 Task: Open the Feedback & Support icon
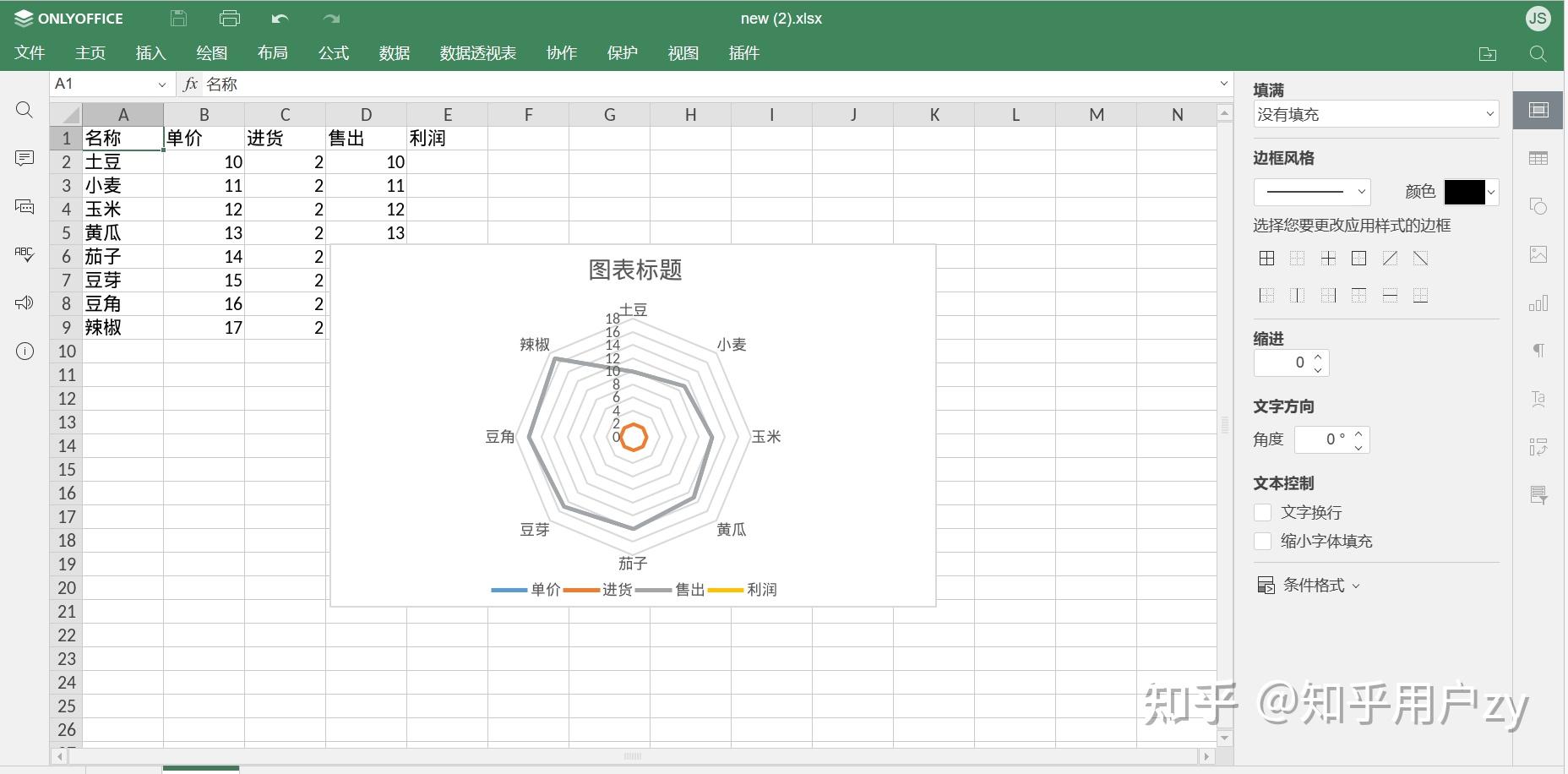coord(24,302)
